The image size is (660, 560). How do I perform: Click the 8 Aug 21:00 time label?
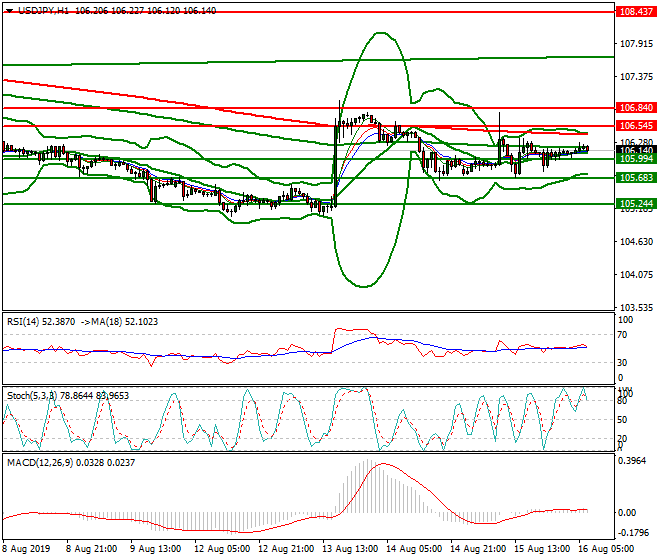coord(91,549)
